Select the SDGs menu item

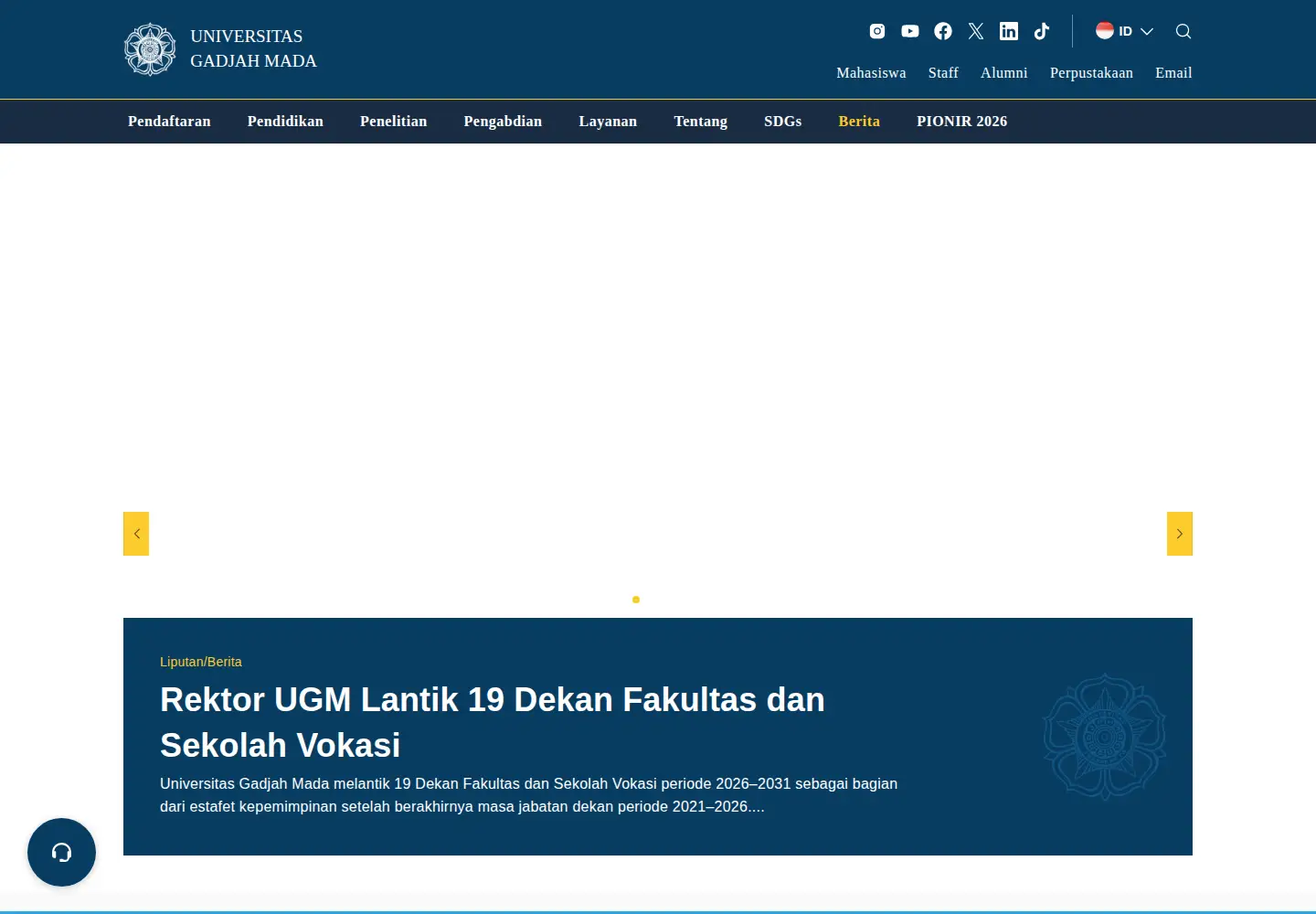pyautogui.click(x=783, y=122)
